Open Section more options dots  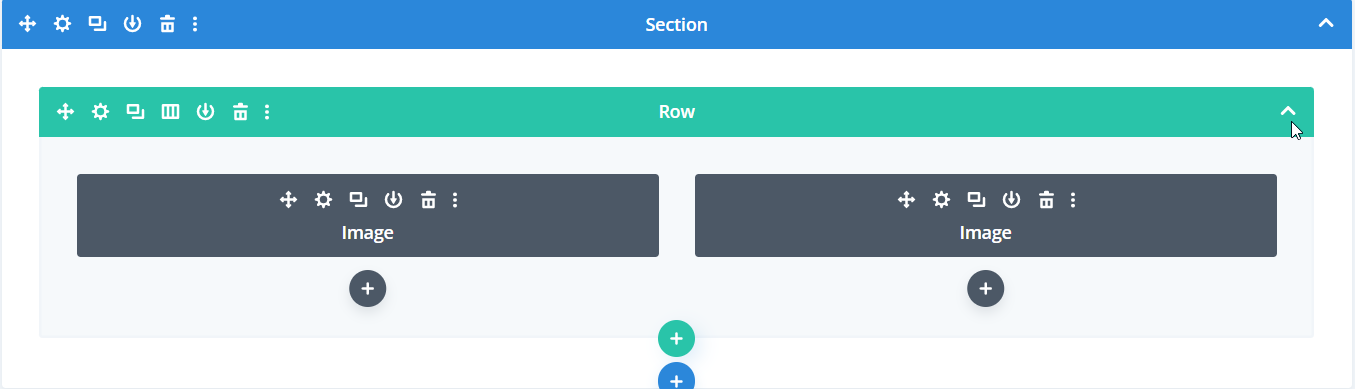195,24
